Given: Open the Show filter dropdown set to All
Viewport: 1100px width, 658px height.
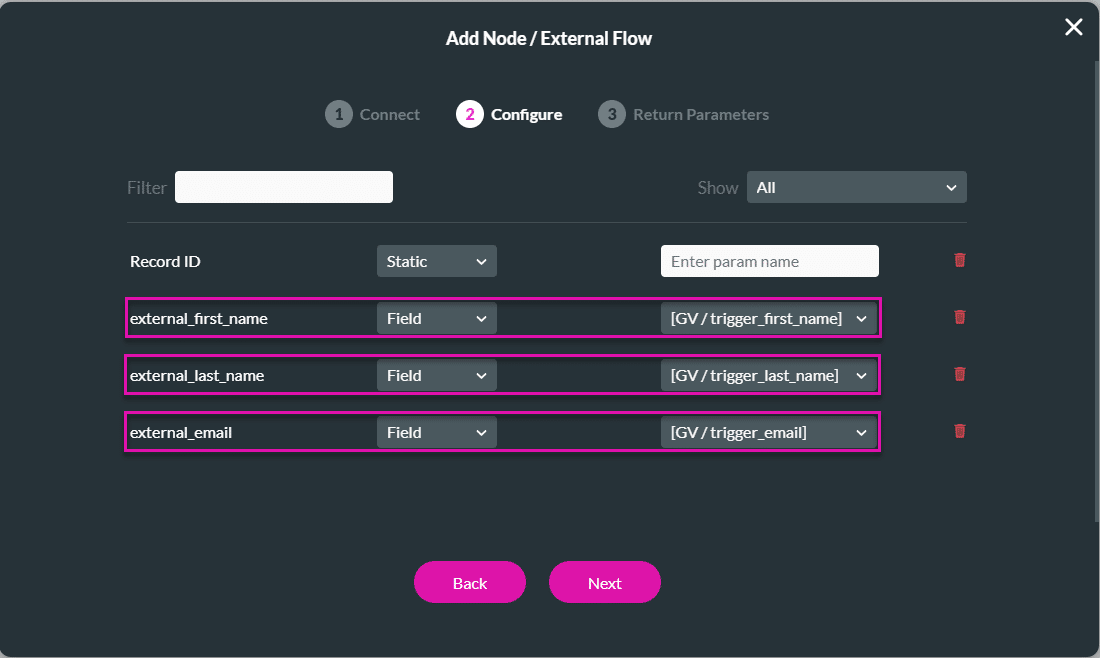Looking at the screenshot, I should click(x=856, y=187).
